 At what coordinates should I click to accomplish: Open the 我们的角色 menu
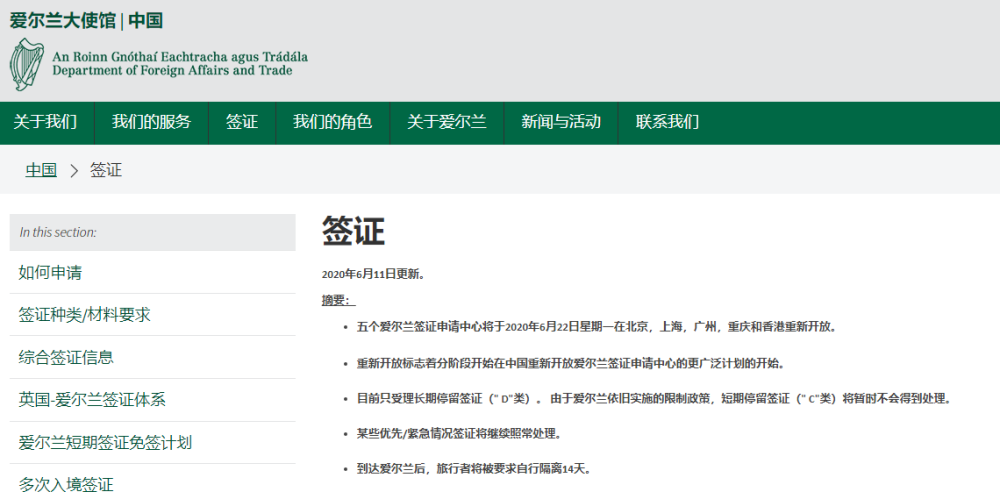click(332, 122)
